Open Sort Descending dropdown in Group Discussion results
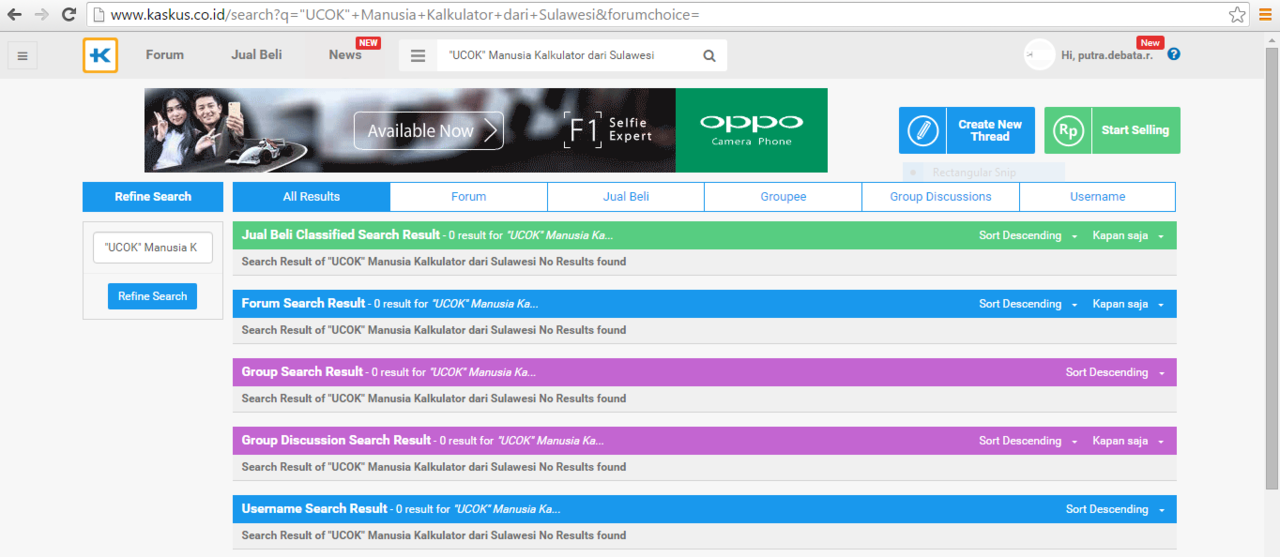 tap(1028, 441)
